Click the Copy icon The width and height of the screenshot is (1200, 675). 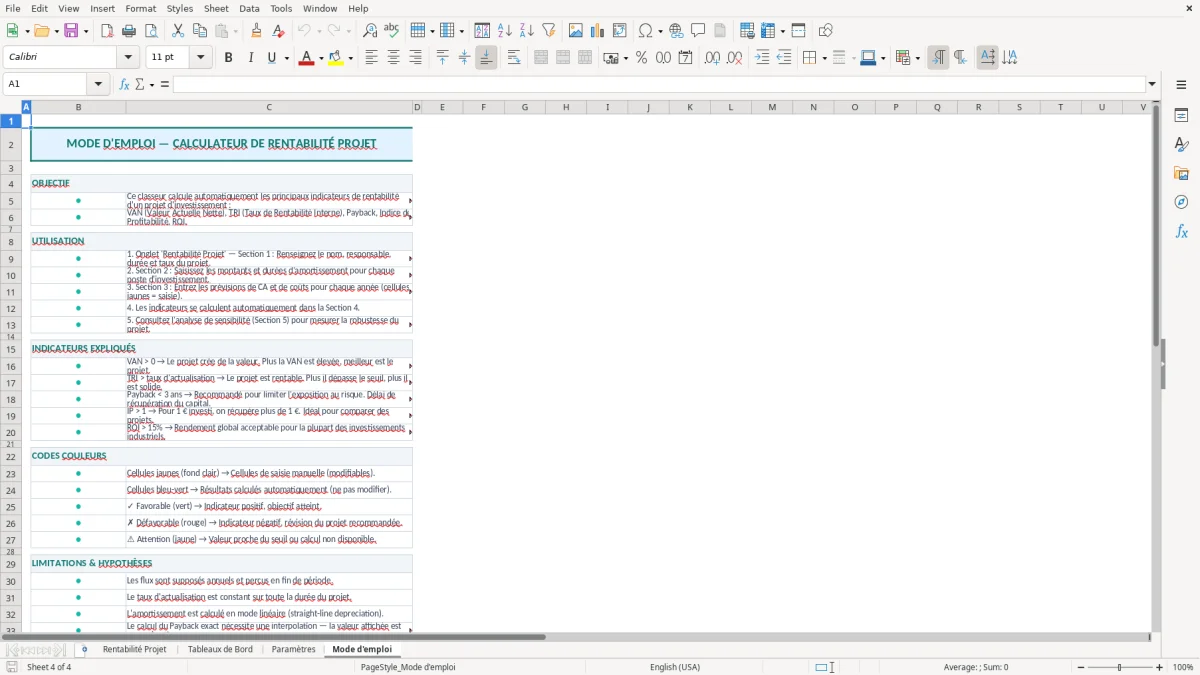200,31
